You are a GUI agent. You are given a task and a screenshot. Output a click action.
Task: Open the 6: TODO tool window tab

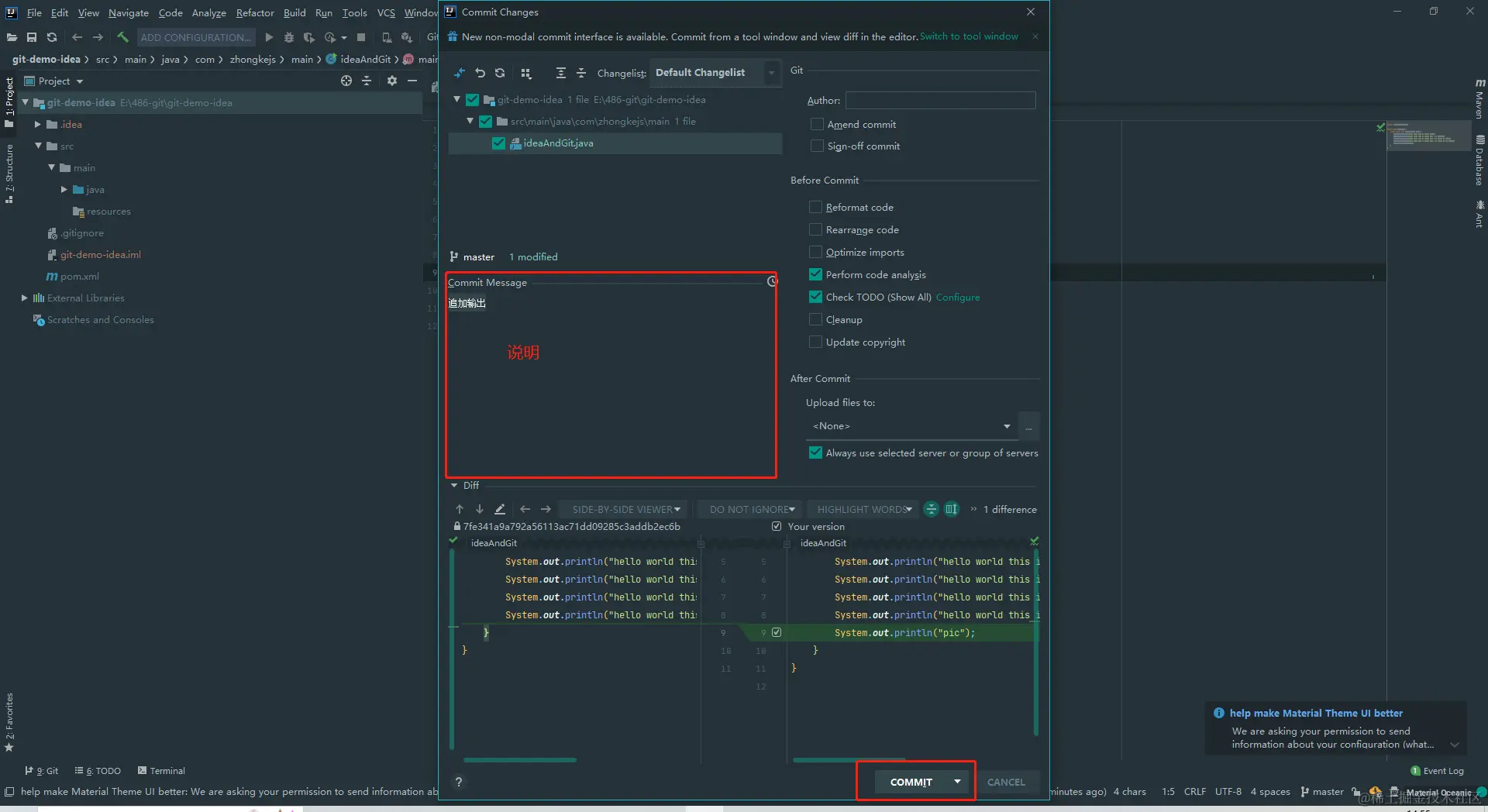(x=98, y=771)
